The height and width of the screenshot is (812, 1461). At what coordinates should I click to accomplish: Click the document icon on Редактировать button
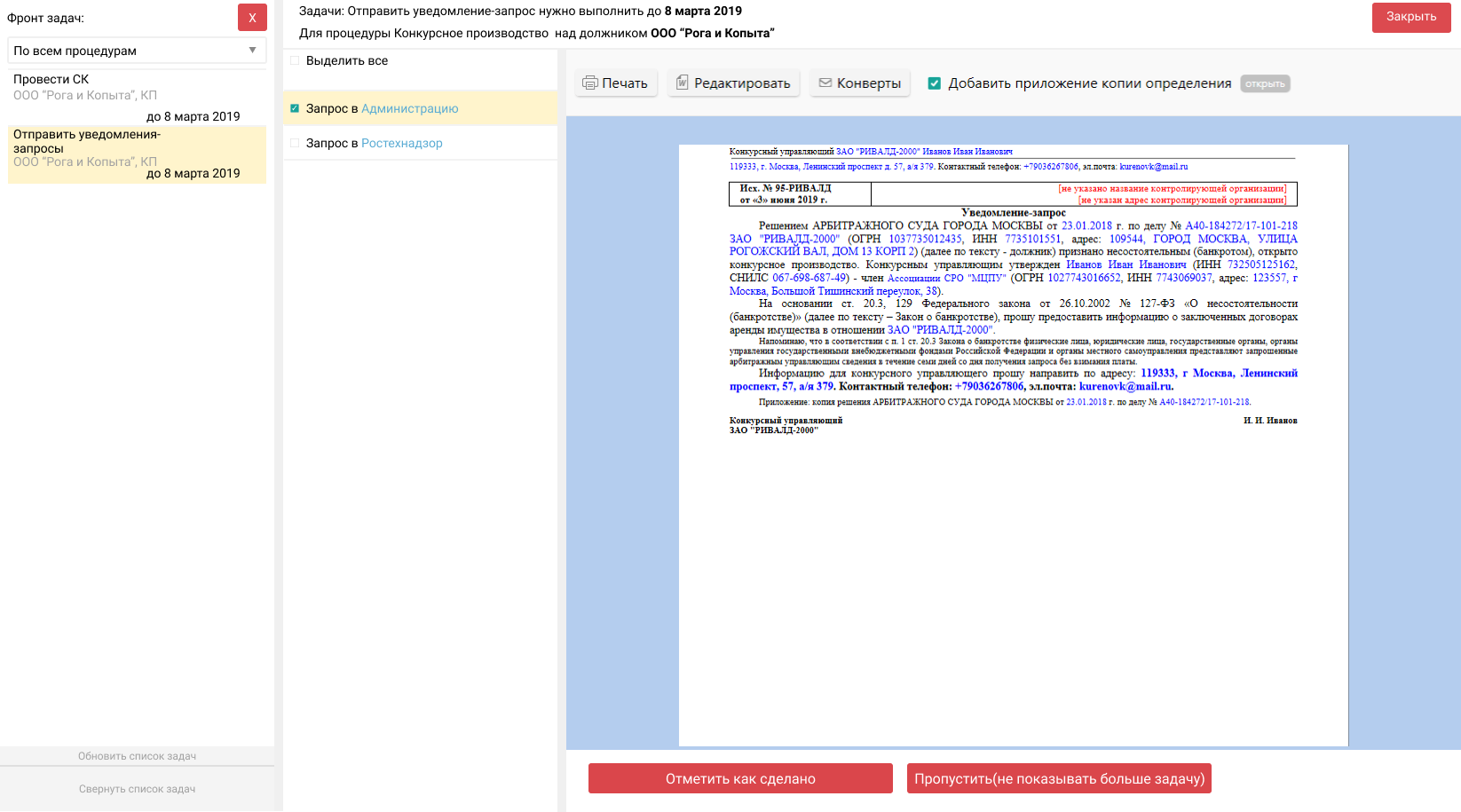pyautogui.click(x=682, y=83)
